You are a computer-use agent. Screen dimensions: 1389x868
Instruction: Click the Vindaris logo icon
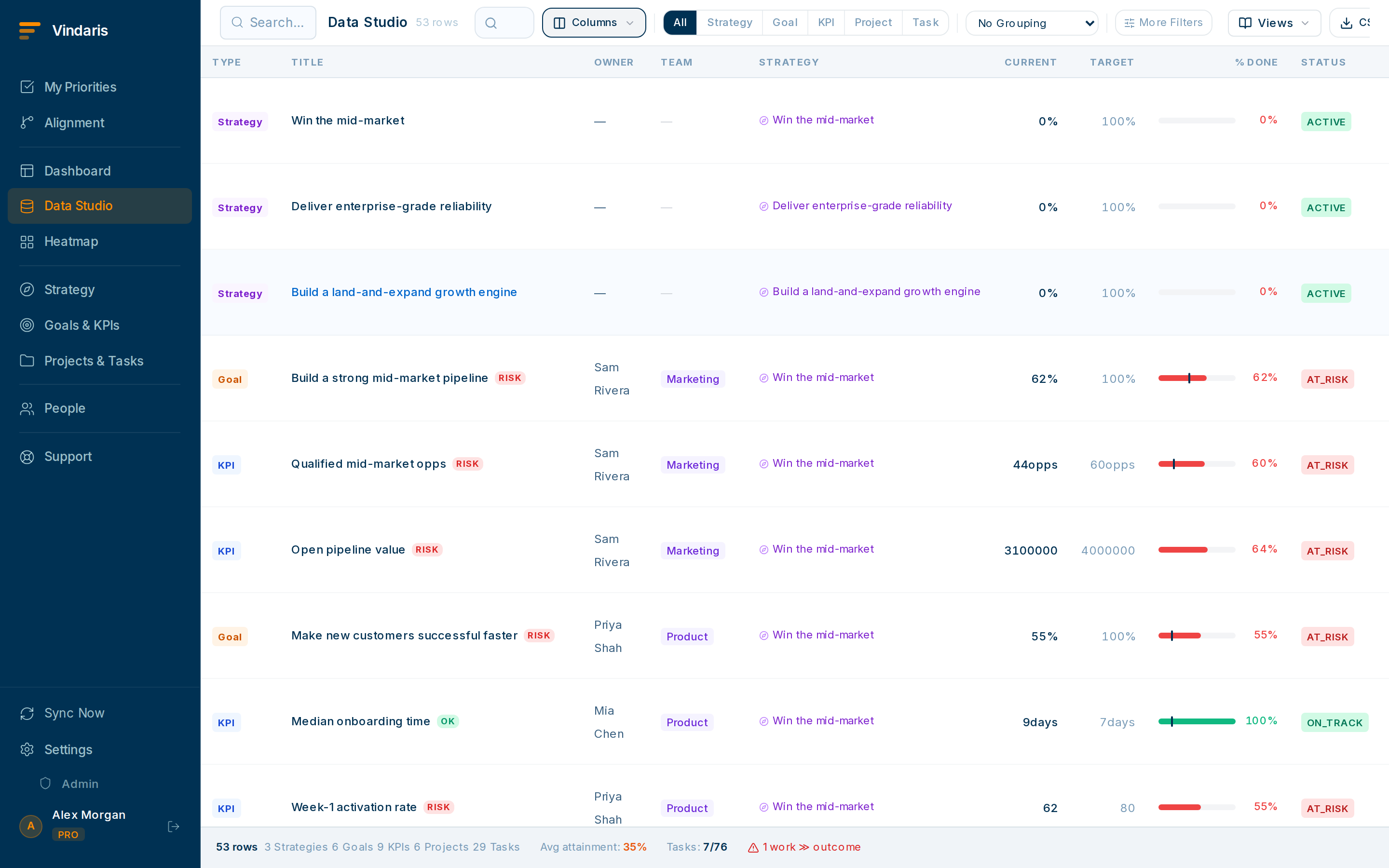point(29,30)
